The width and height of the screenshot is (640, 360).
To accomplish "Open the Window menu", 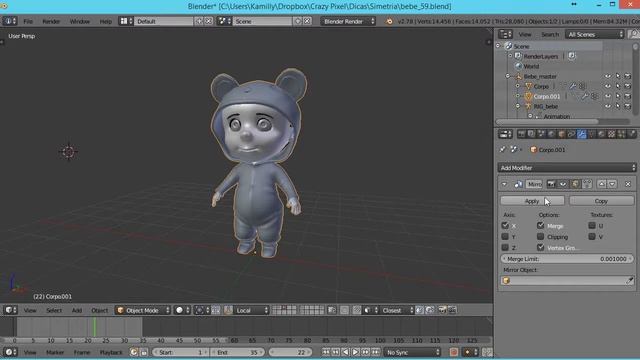I will coord(80,21).
